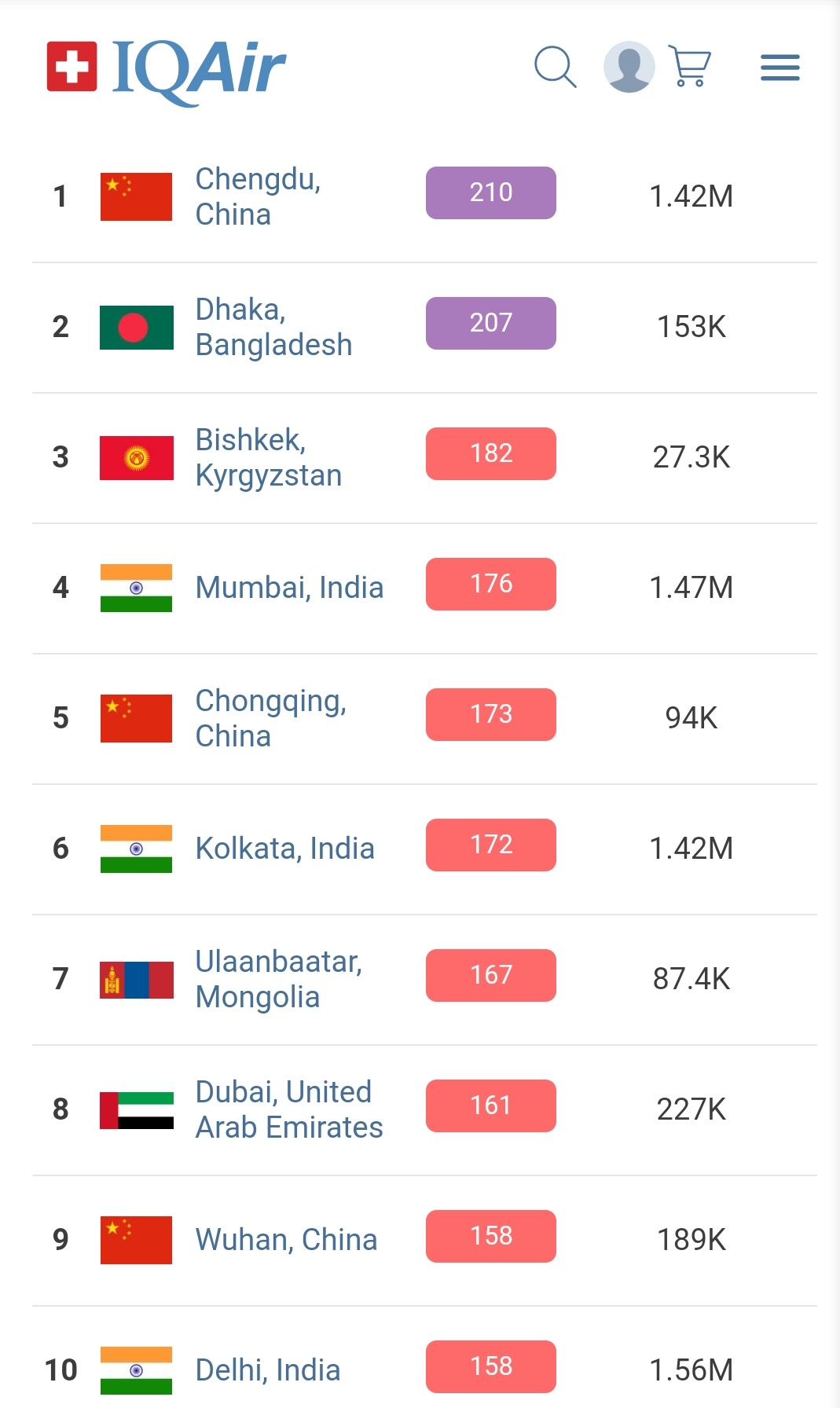Click the Bangladesh flag icon

tap(136, 327)
